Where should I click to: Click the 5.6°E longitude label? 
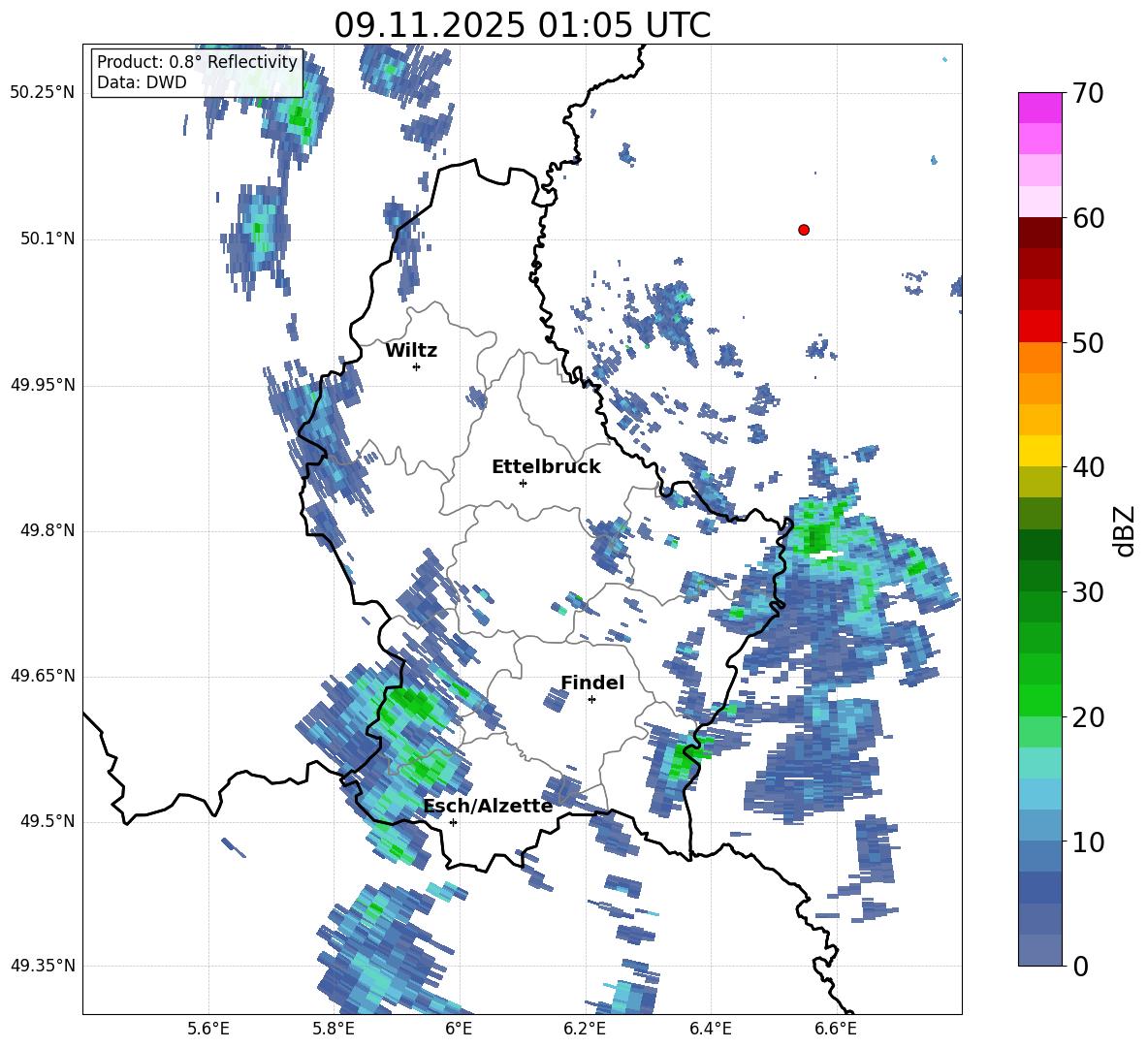click(208, 1029)
